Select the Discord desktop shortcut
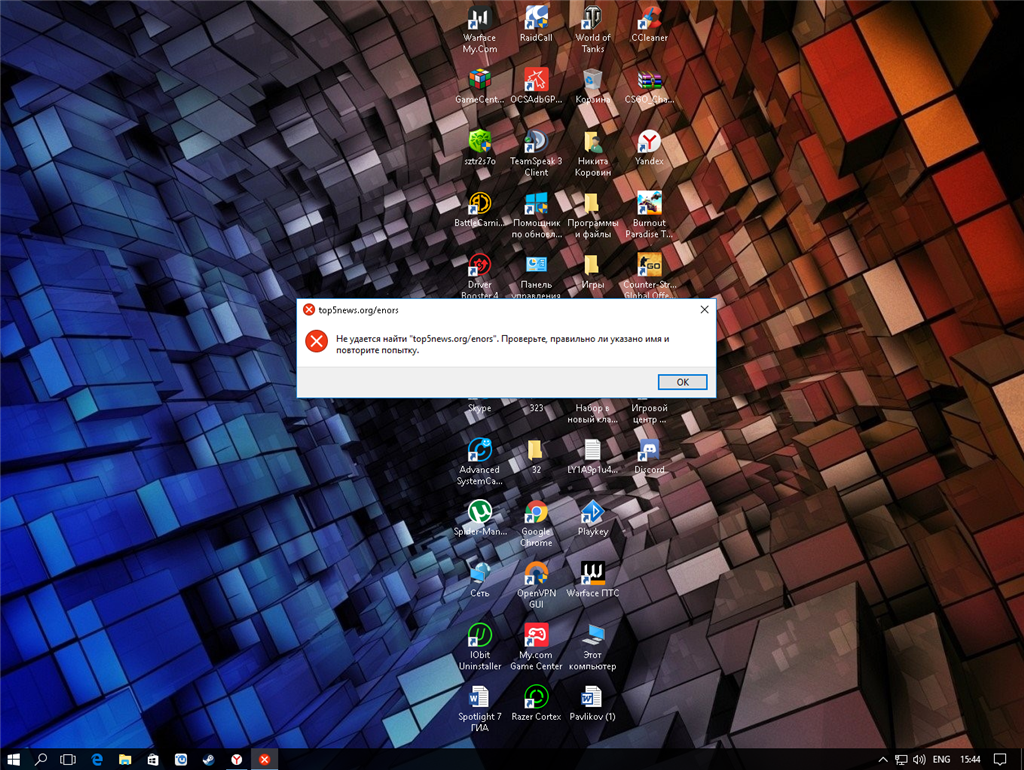This screenshot has height=770, width=1024. coord(649,456)
